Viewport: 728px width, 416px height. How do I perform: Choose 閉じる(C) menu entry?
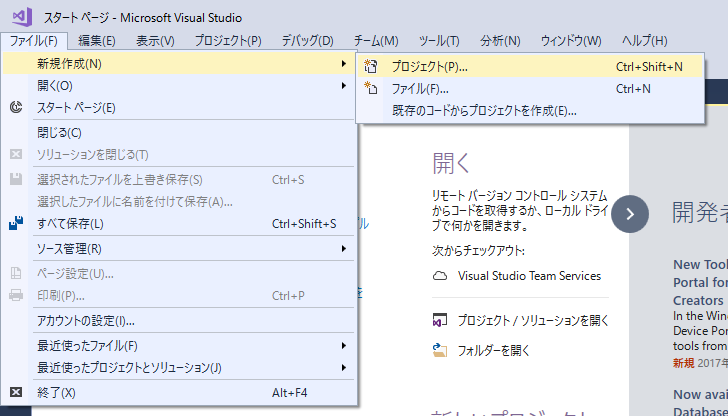(179, 133)
